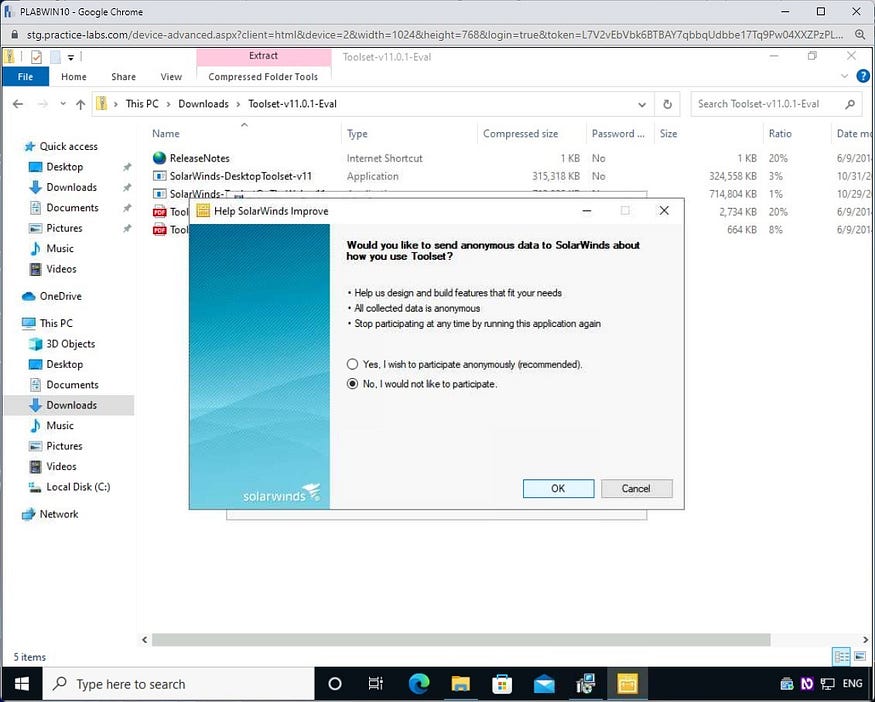This screenshot has height=702, width=875.
Task: Open pinned Desktop under Quick access
Action: click(64, 167)
